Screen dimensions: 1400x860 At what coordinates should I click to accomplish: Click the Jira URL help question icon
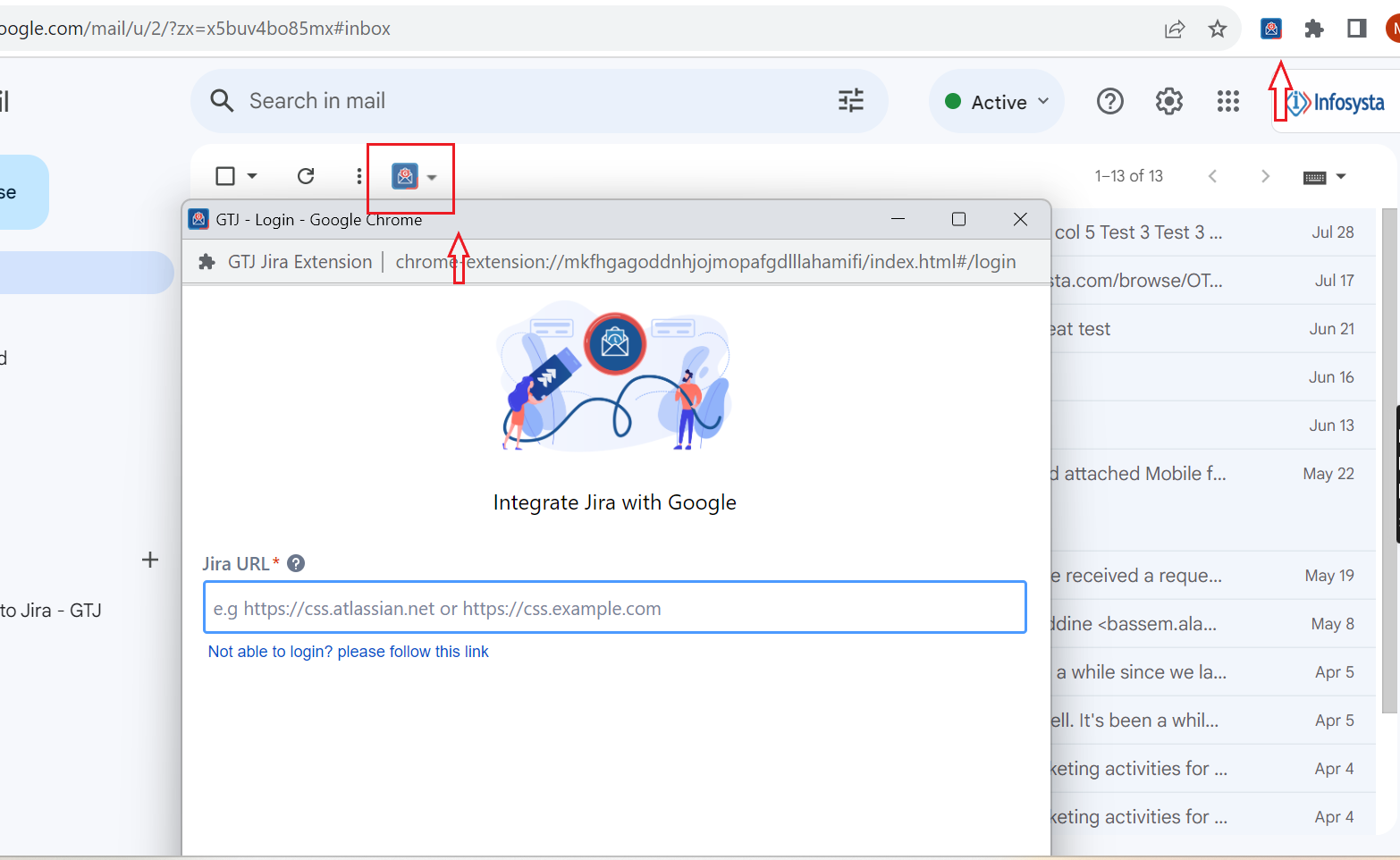pos(296,563)
